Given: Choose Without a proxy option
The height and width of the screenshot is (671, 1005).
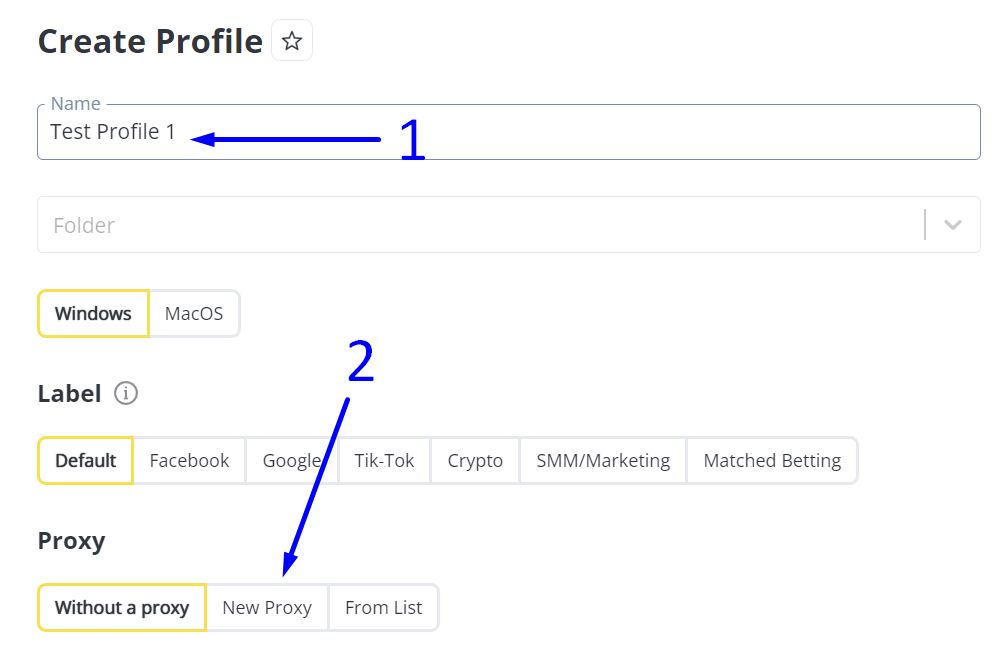Looking at the screenshot, I should (122, 608).
